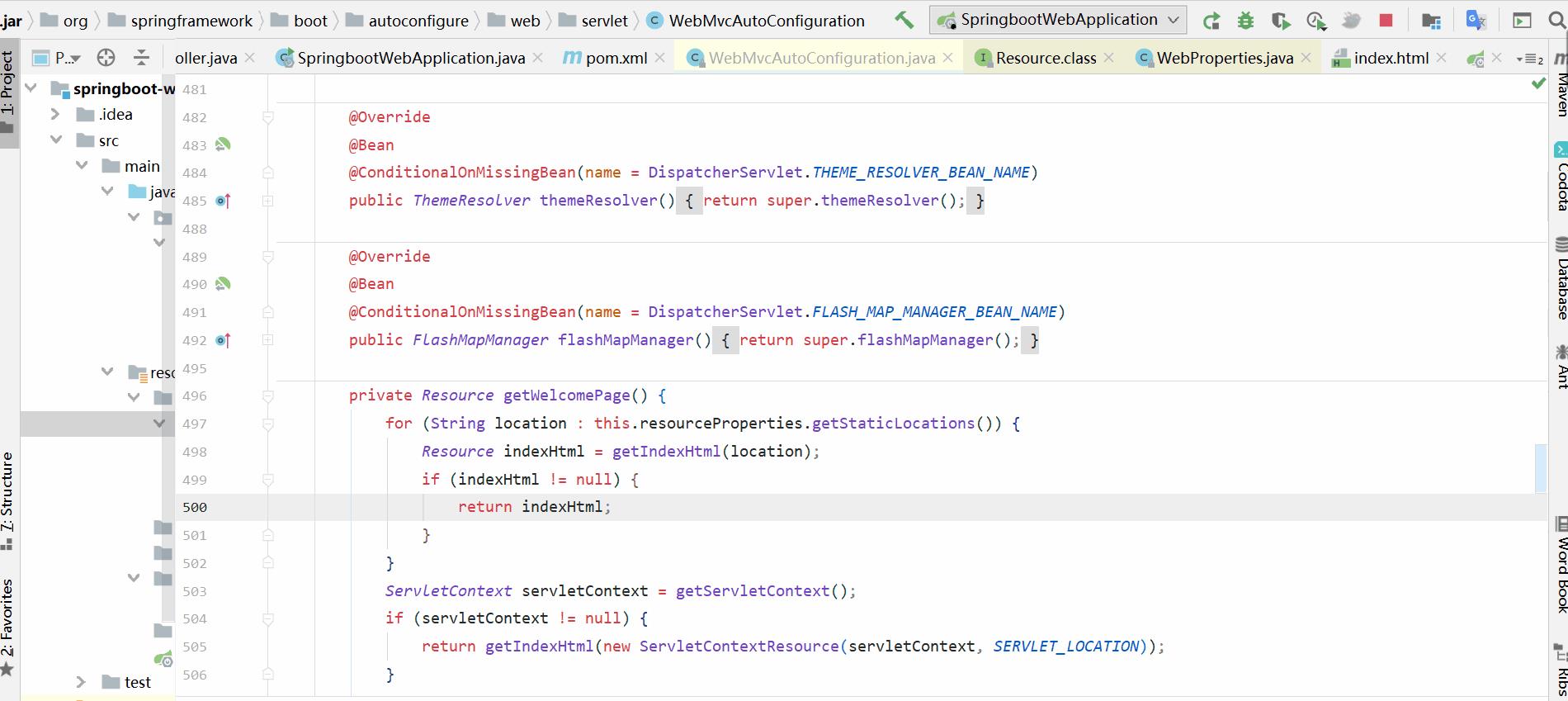Click the Run Anything terminal-window icon
The height and width of the screenshot is (701, 1568).
(1522, 21)
